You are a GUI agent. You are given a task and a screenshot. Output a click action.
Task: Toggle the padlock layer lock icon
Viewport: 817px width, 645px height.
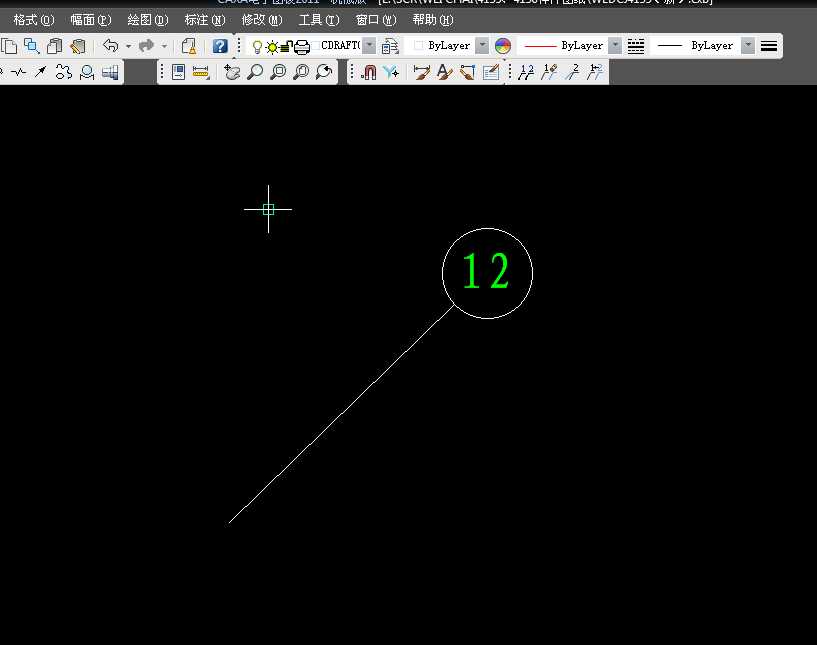tap(286, 46)
